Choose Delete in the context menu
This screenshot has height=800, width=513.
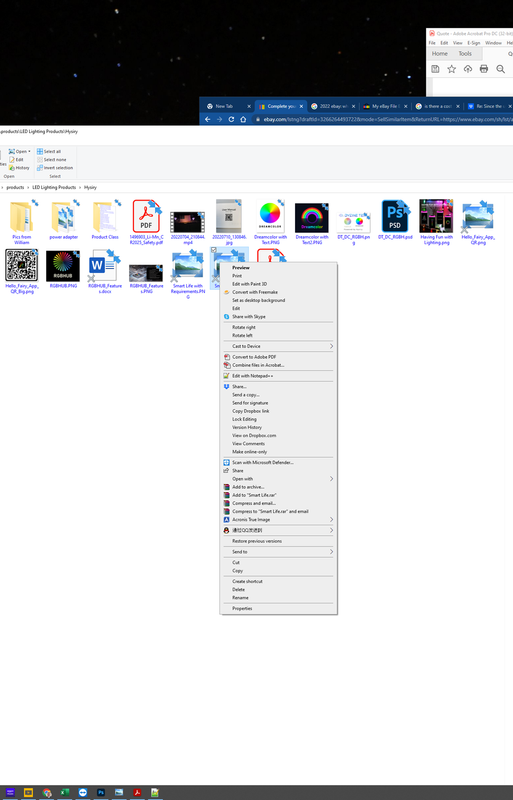(x=279, y=589)
